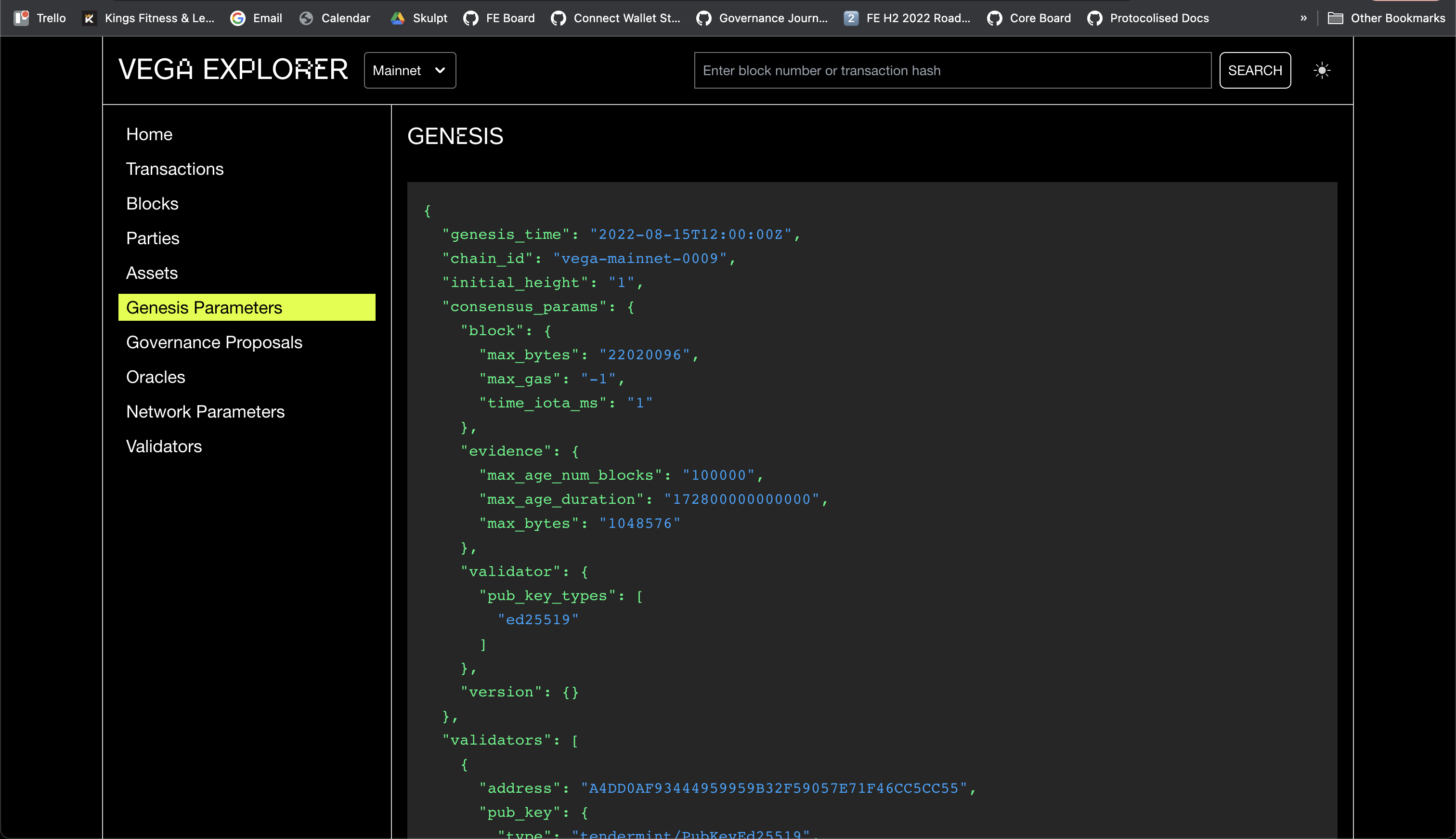
Task: Go to the Network Parameters page
Action: [205, 411]
